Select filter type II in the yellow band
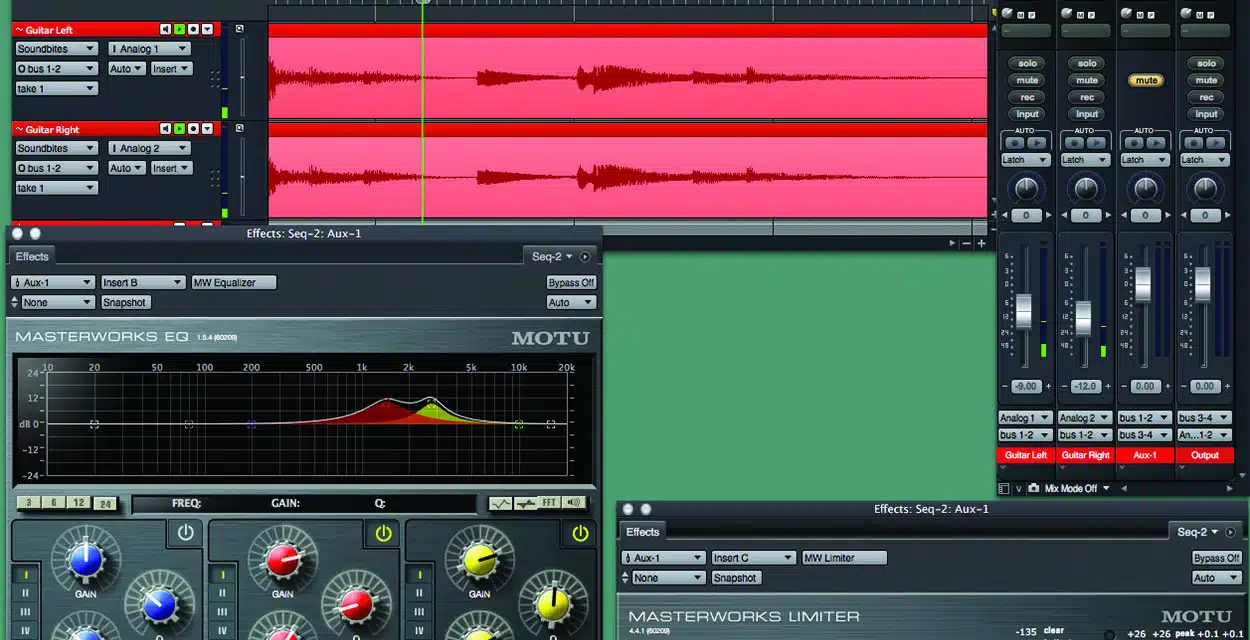1250x640 pixels. [x=420, y=593]
